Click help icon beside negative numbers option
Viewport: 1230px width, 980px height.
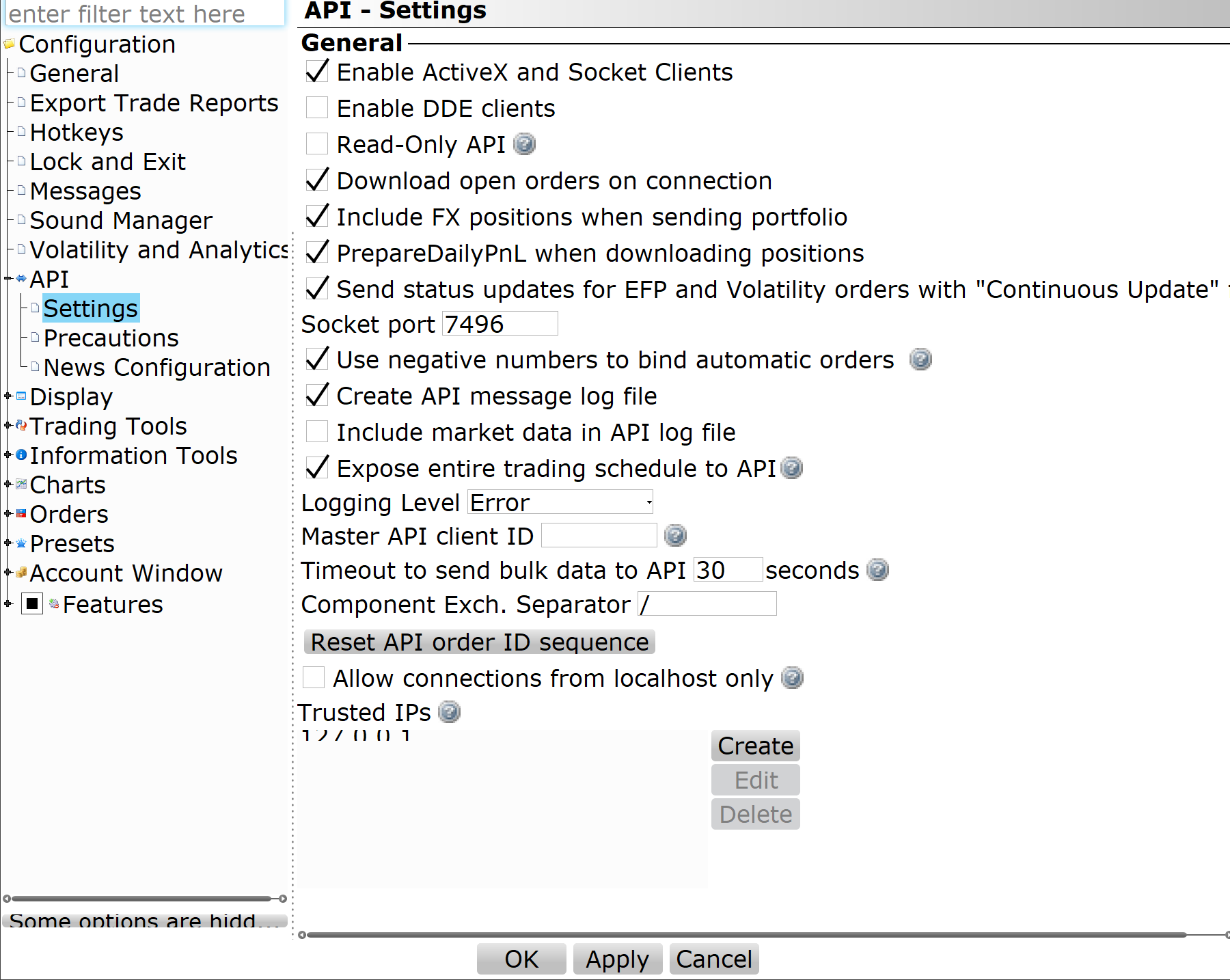[x=920, y=359]
